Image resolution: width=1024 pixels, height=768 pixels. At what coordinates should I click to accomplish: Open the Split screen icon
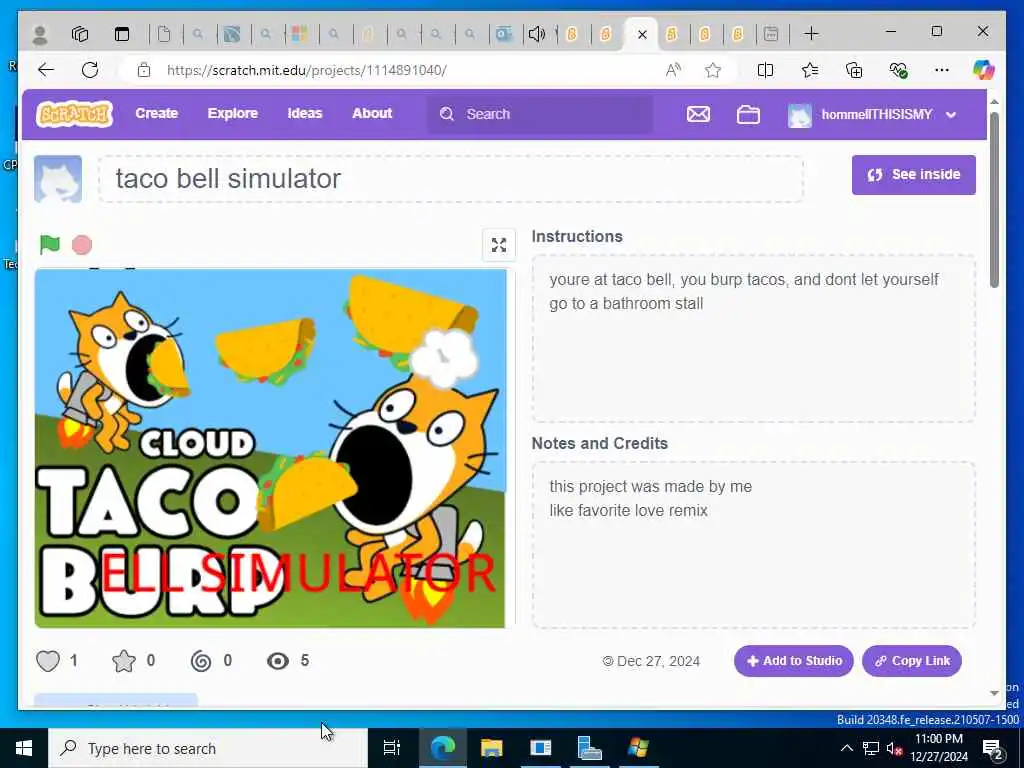point(765,70)
